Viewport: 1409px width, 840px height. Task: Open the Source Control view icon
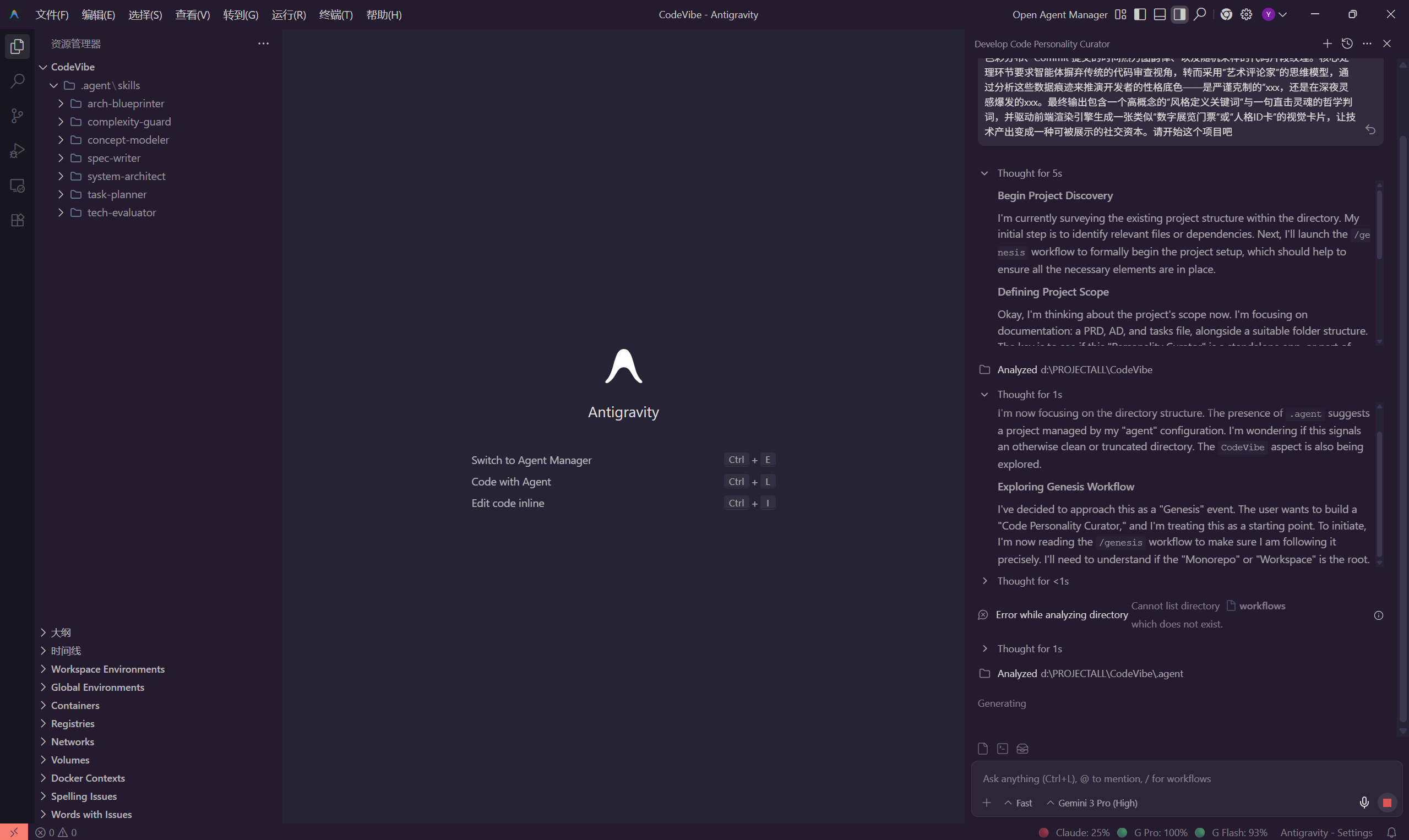tap(17, 116)
